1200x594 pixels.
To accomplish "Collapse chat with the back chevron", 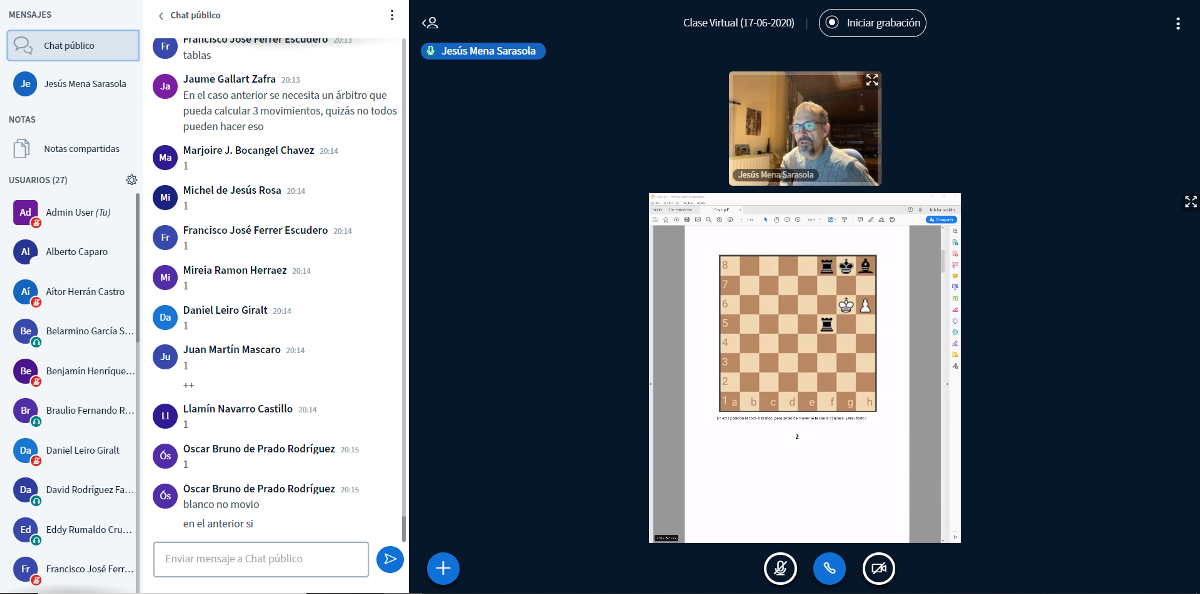I will (161, 16).
